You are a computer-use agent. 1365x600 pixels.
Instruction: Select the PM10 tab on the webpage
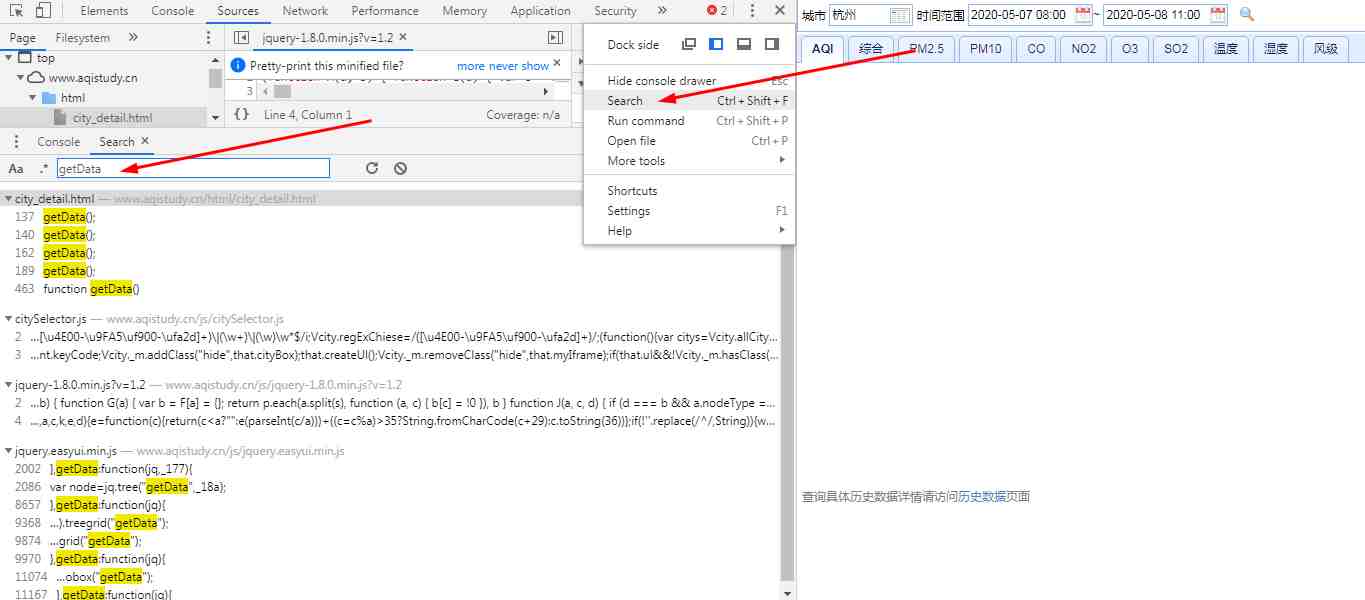(985, 49)
